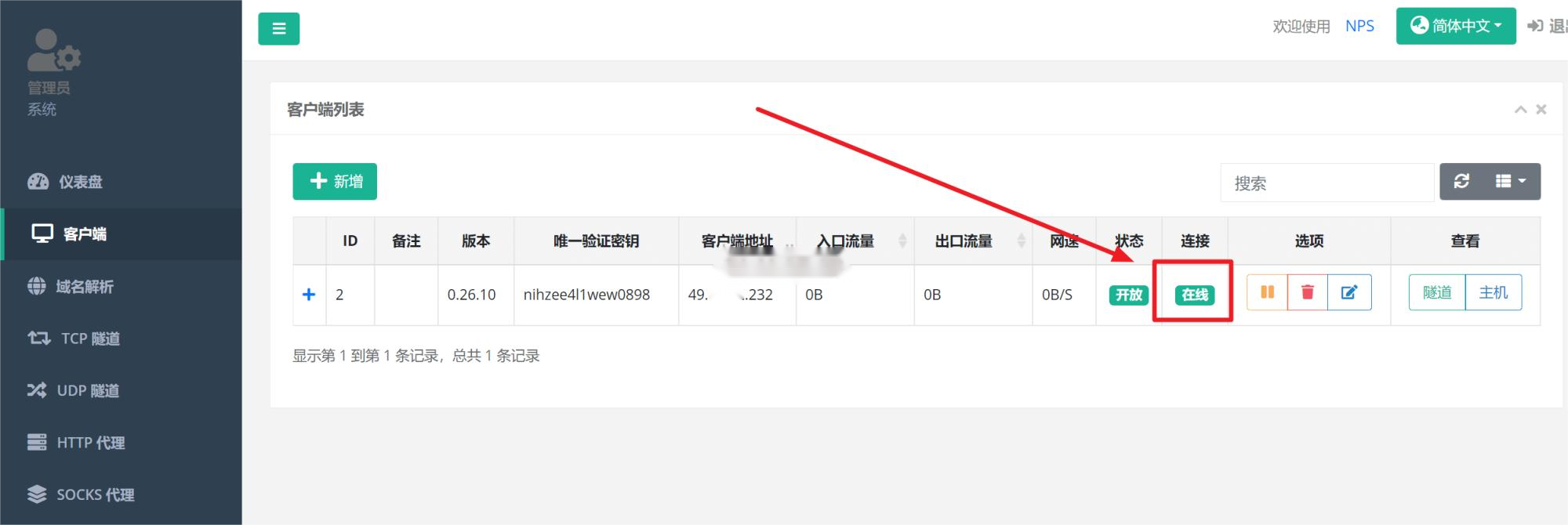This screenshot has width=1568, height=525.
Task: Expand row details with the blue plus
Action: tap(309, 294)
